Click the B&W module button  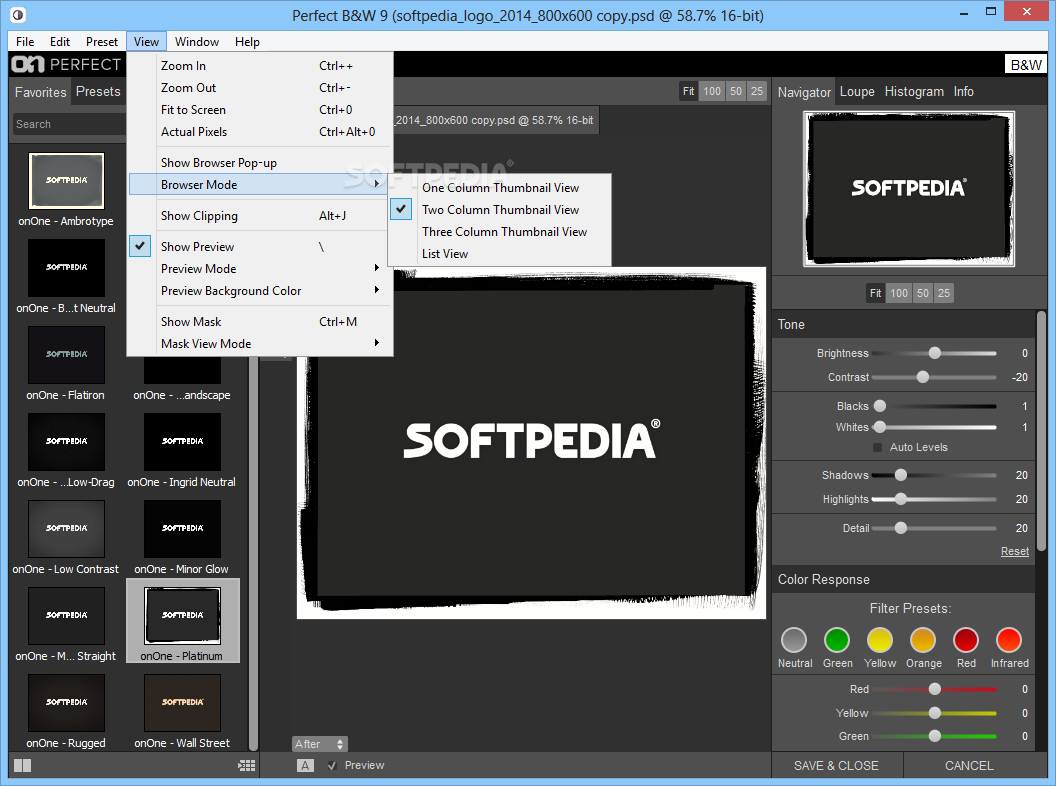(x=1025, y=65)
